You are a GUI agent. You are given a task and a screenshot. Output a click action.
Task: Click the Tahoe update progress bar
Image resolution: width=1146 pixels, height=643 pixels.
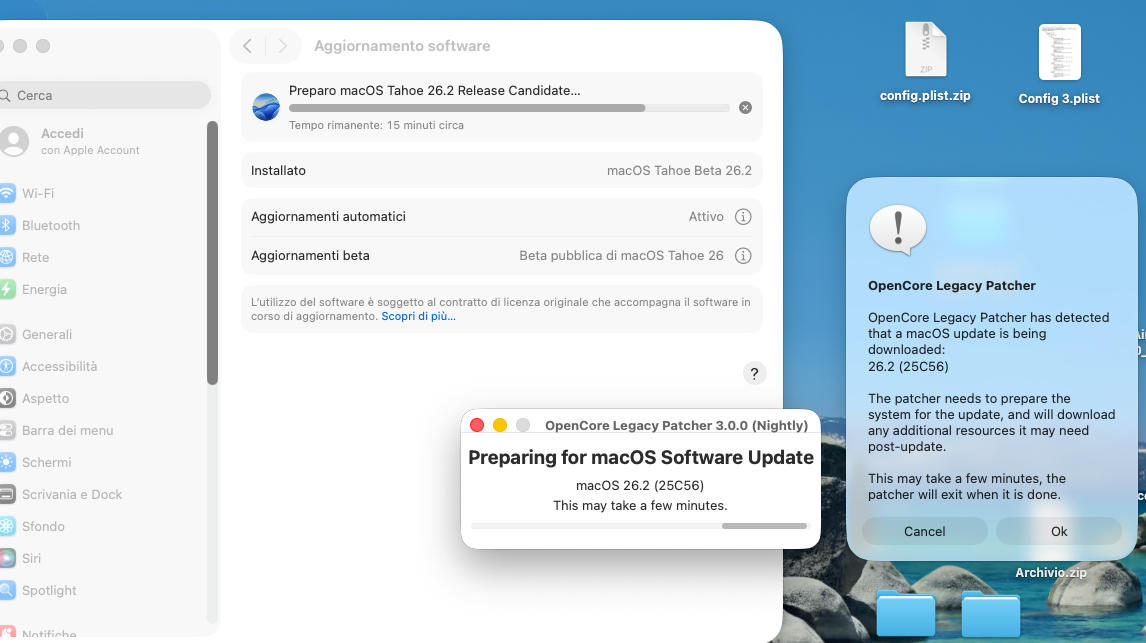[509, 108]
